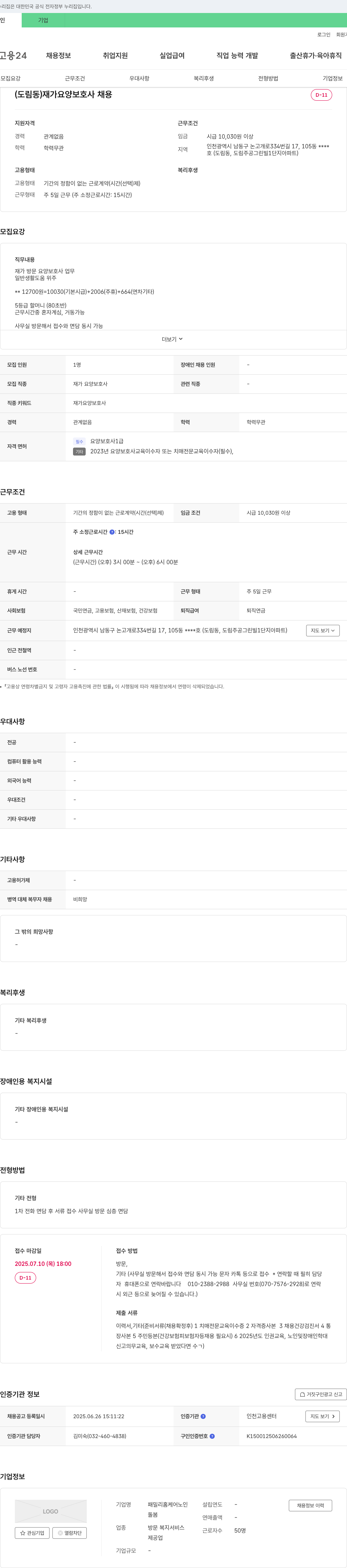
Task: Click the company LOGO placeholder image
Action: (x=51, y=1511)
